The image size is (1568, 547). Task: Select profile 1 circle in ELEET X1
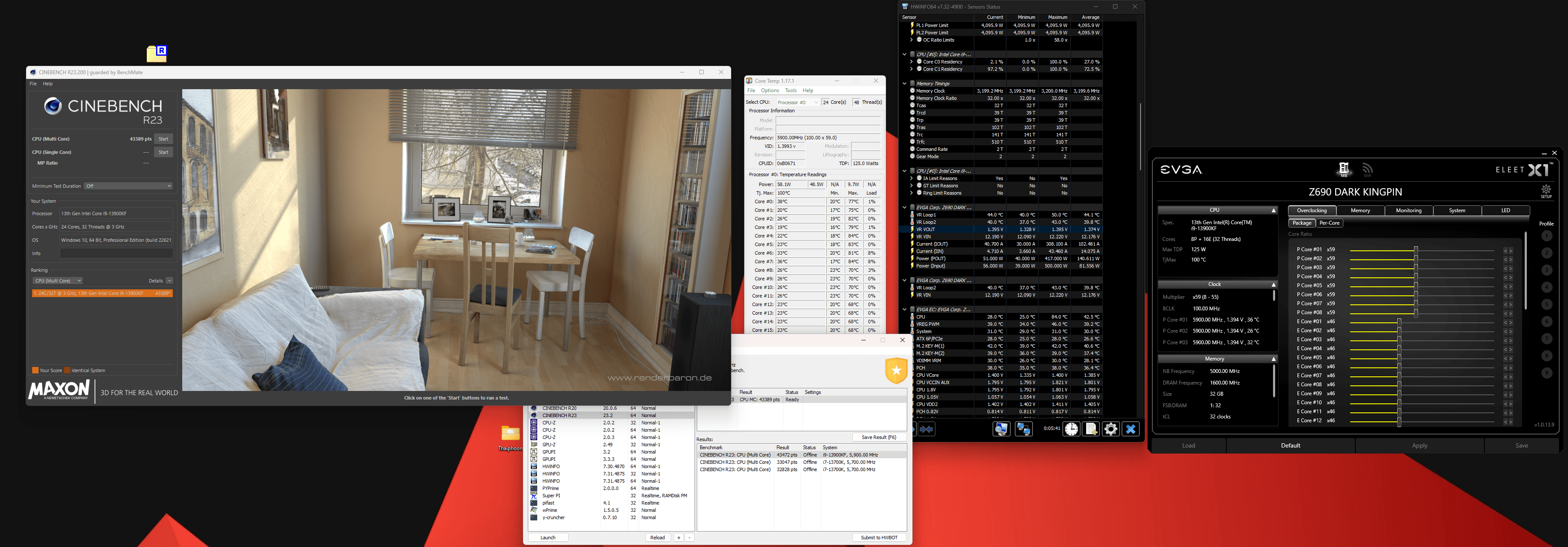coord(1547,236)
